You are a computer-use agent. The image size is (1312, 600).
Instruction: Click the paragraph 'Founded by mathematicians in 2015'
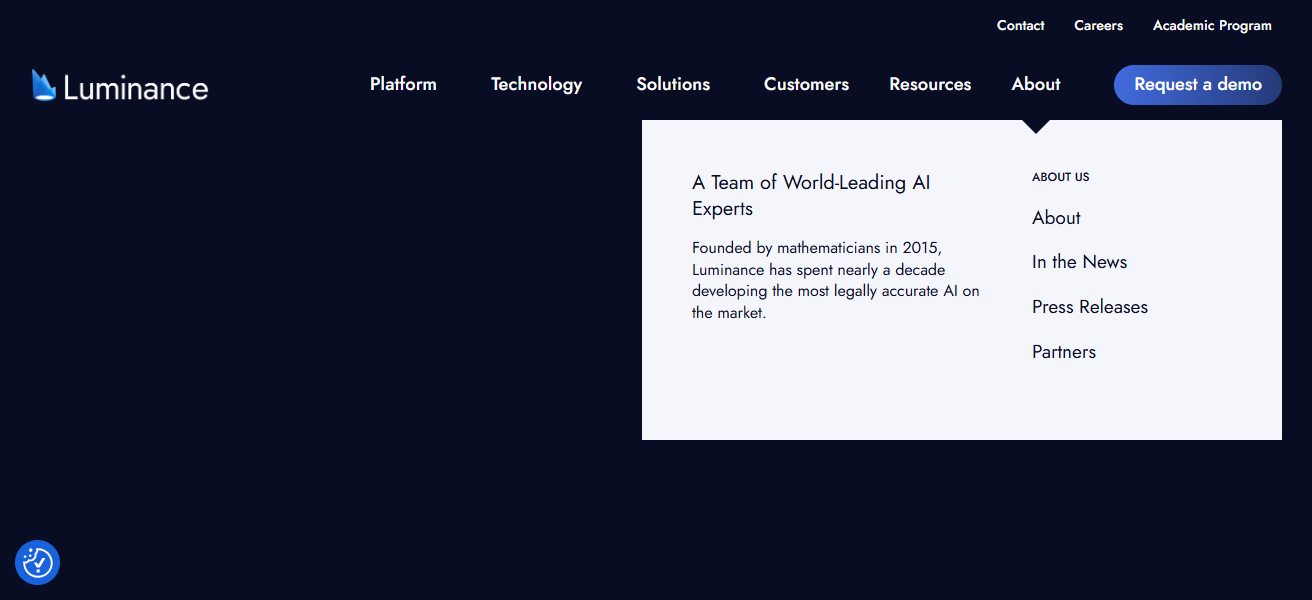tap(836, 280)
